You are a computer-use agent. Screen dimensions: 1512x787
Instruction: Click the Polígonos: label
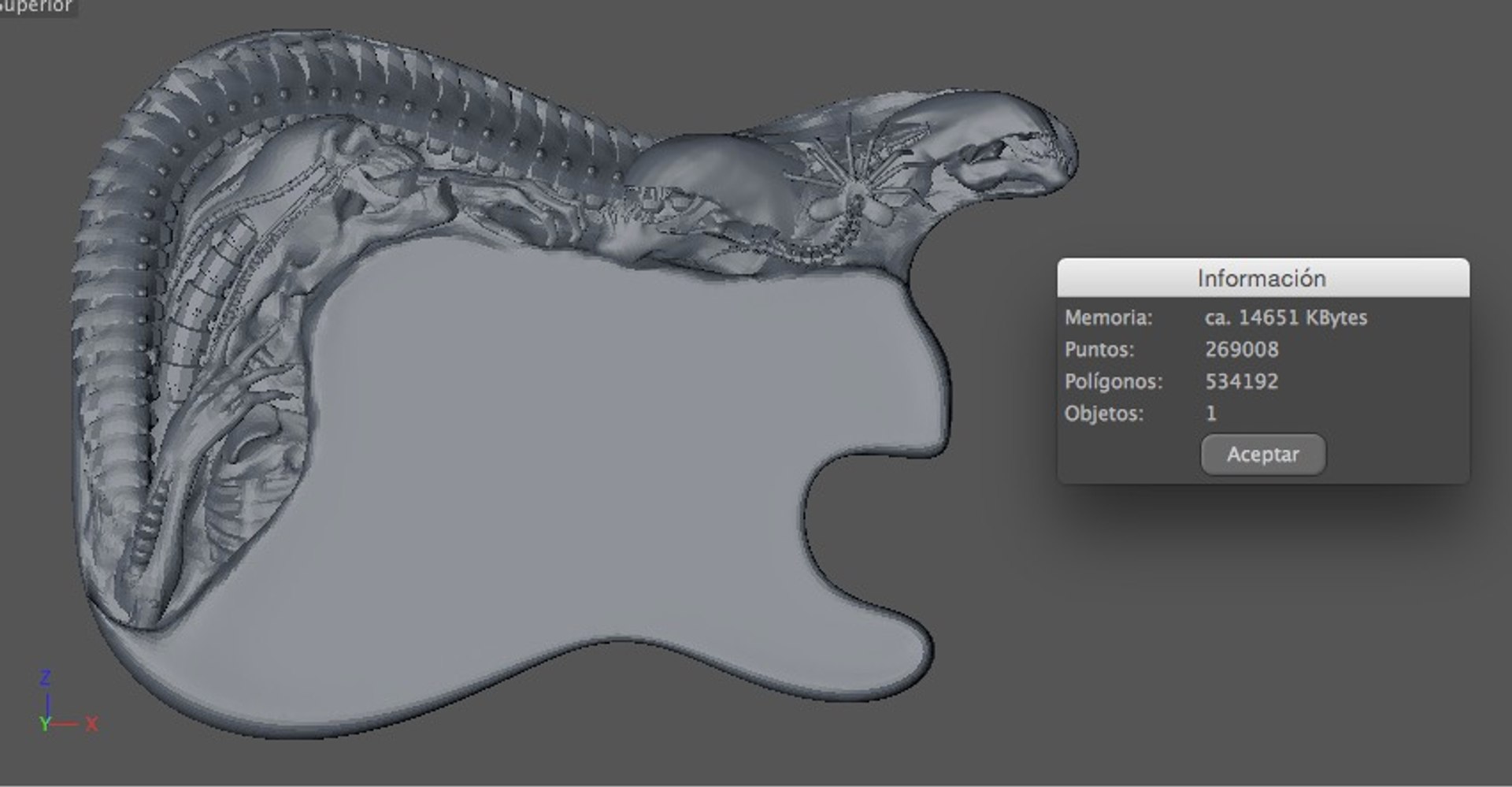(x=1114, y=382)
